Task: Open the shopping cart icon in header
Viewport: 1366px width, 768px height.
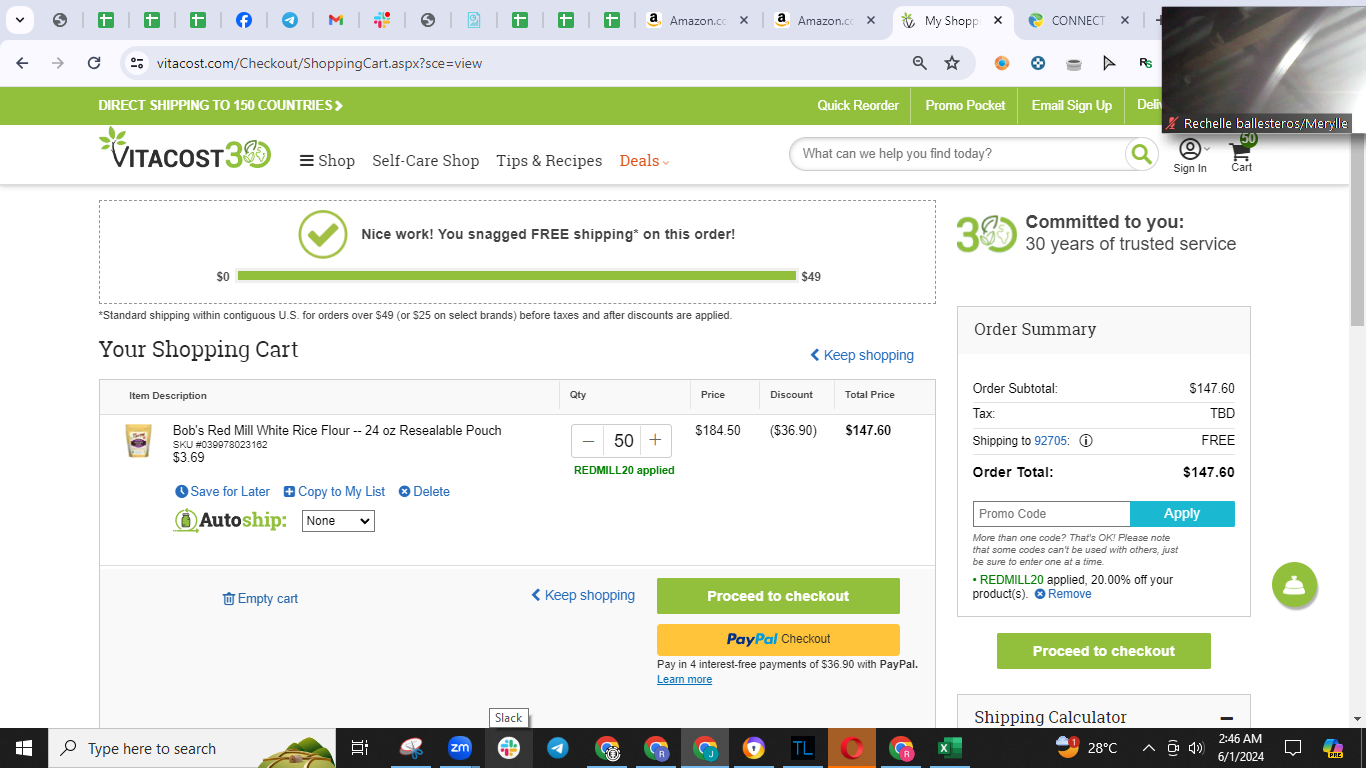Action: pos(1241,153)
